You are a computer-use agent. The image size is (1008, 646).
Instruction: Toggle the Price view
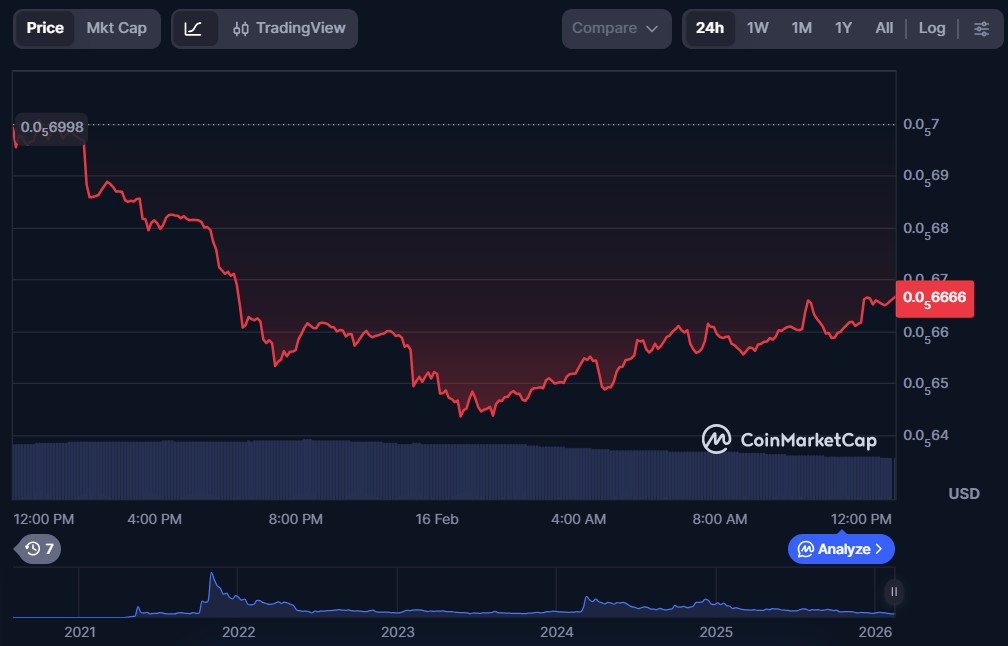(45, 28)
